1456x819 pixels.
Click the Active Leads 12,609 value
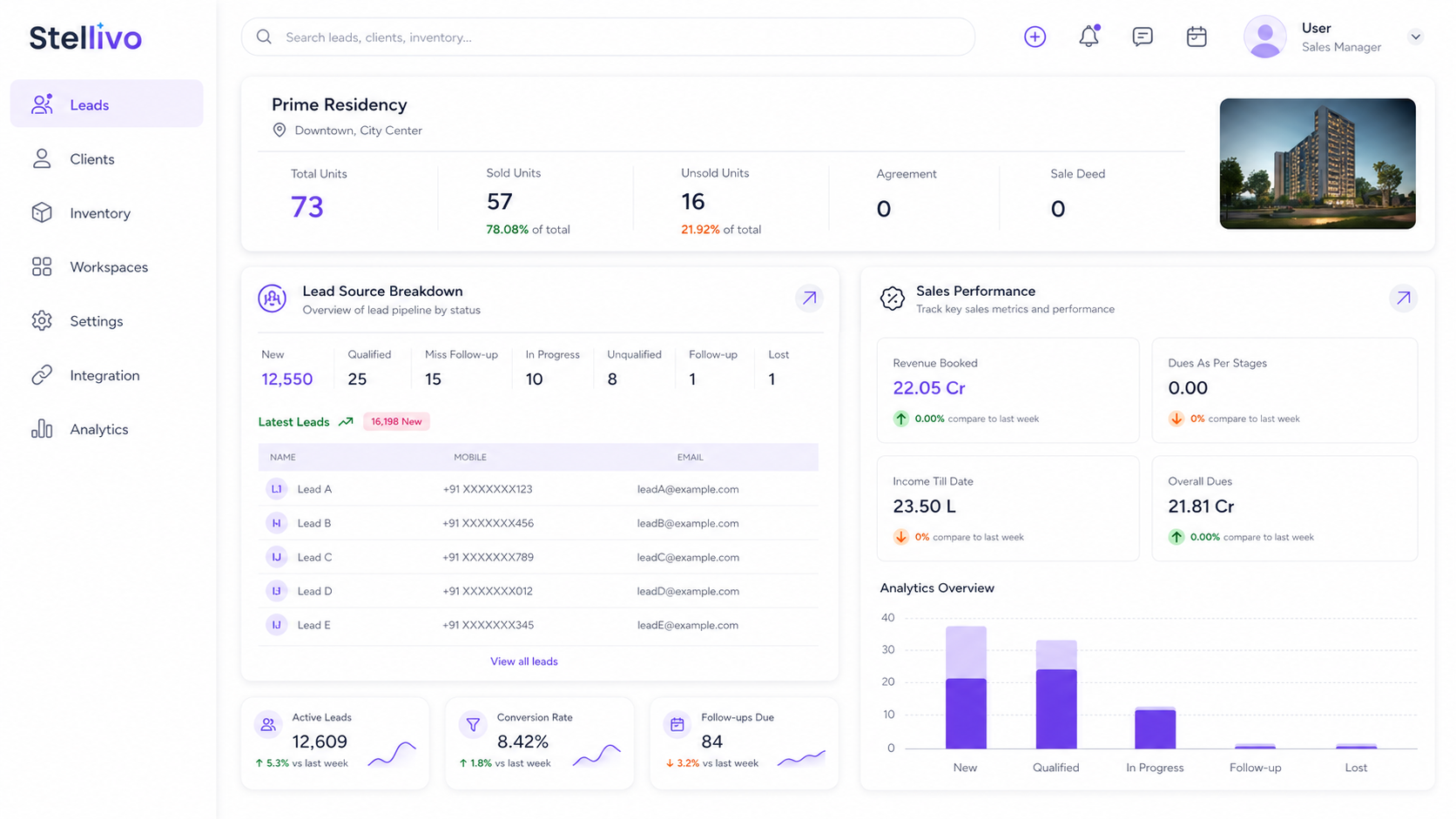(x=320, y=742)
